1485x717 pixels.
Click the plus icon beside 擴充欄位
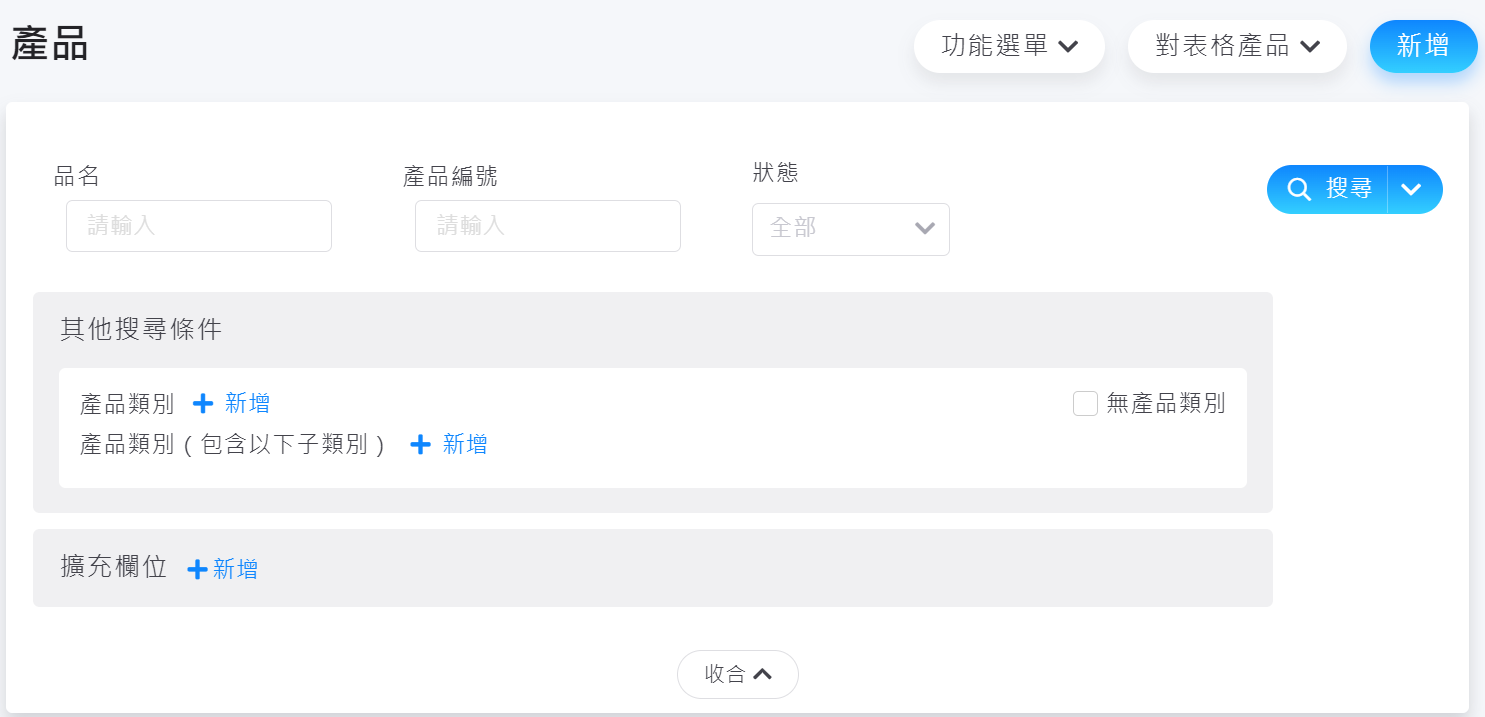[x=198, y=569]
